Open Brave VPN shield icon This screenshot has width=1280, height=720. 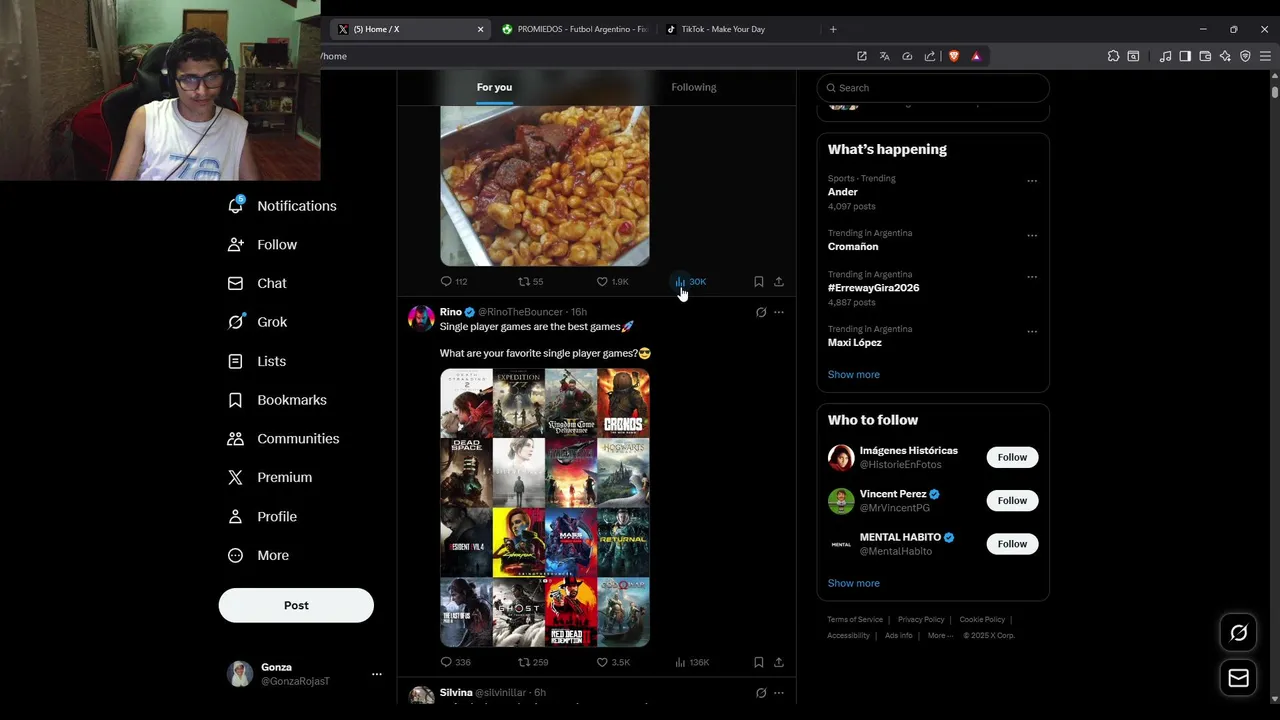click(x=1245, y=56)
